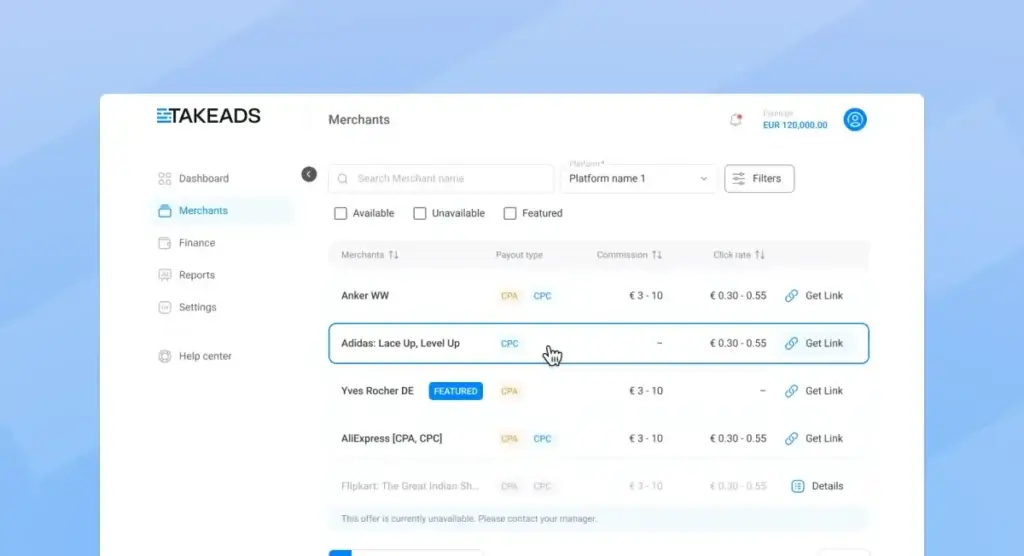Screen dimensions: 1024x556
Task: Click the search magnifier icon
Action: 343,178
